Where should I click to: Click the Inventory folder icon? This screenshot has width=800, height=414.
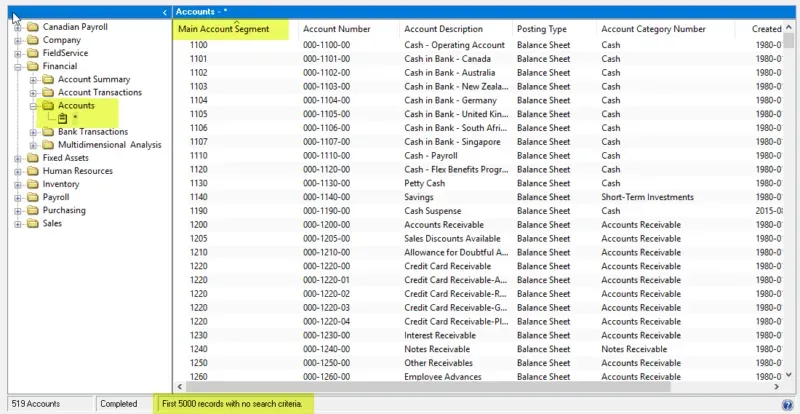[x=32, y=184]
